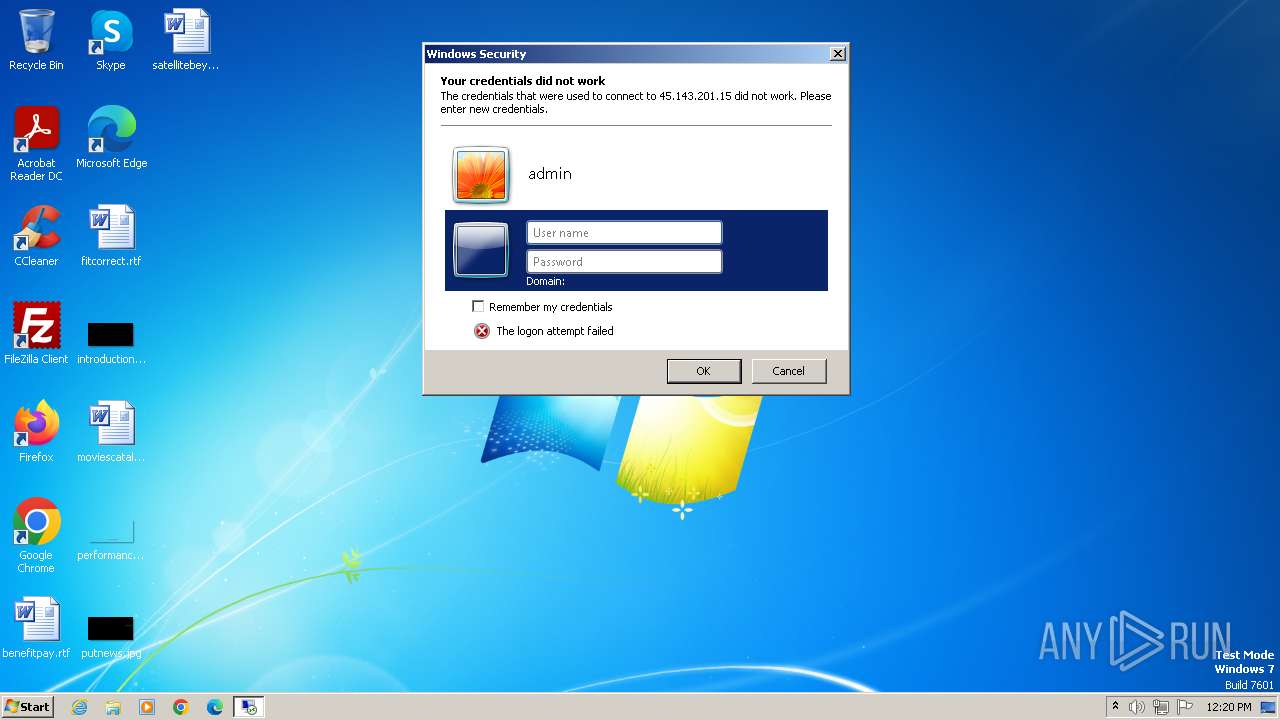Select the other-user account picture tile
Image resolution: width=1280 pixels, height=720 pixels.
point(481,249)
